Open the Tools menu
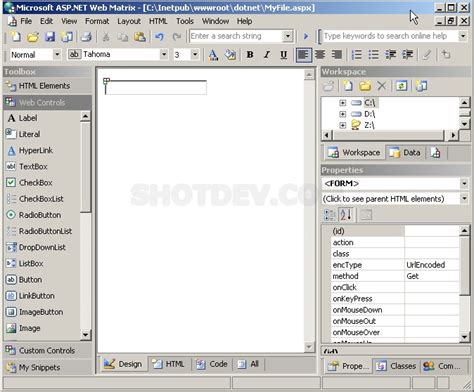 [185, 21]
